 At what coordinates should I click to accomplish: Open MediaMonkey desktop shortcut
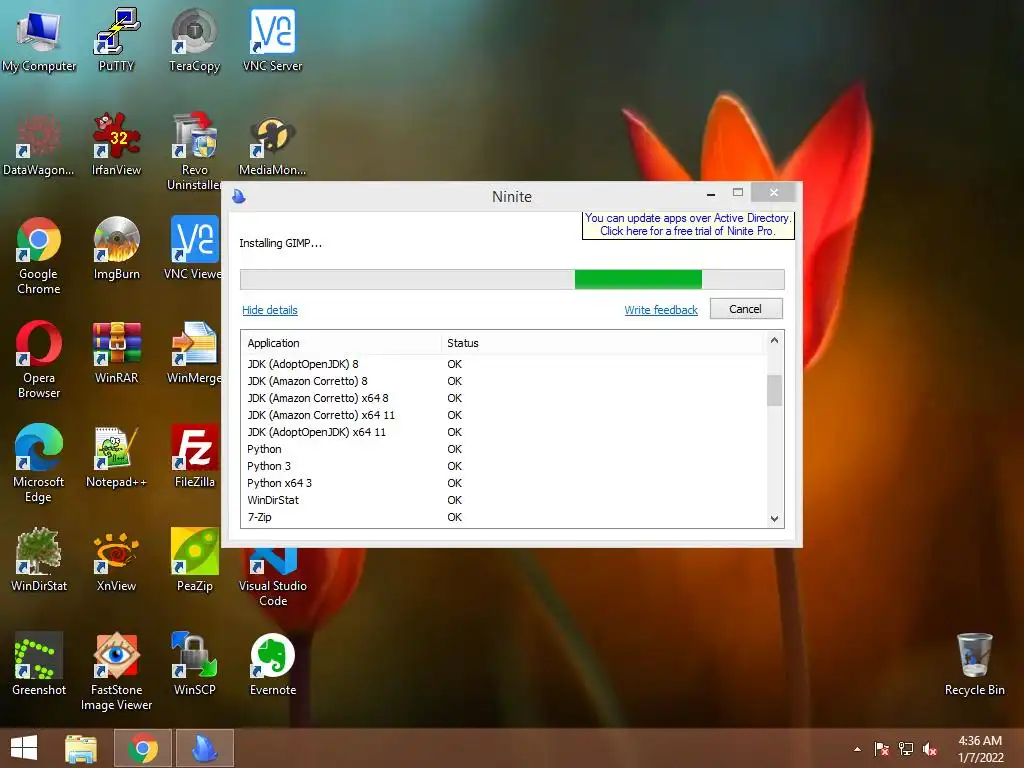point(272,144)
